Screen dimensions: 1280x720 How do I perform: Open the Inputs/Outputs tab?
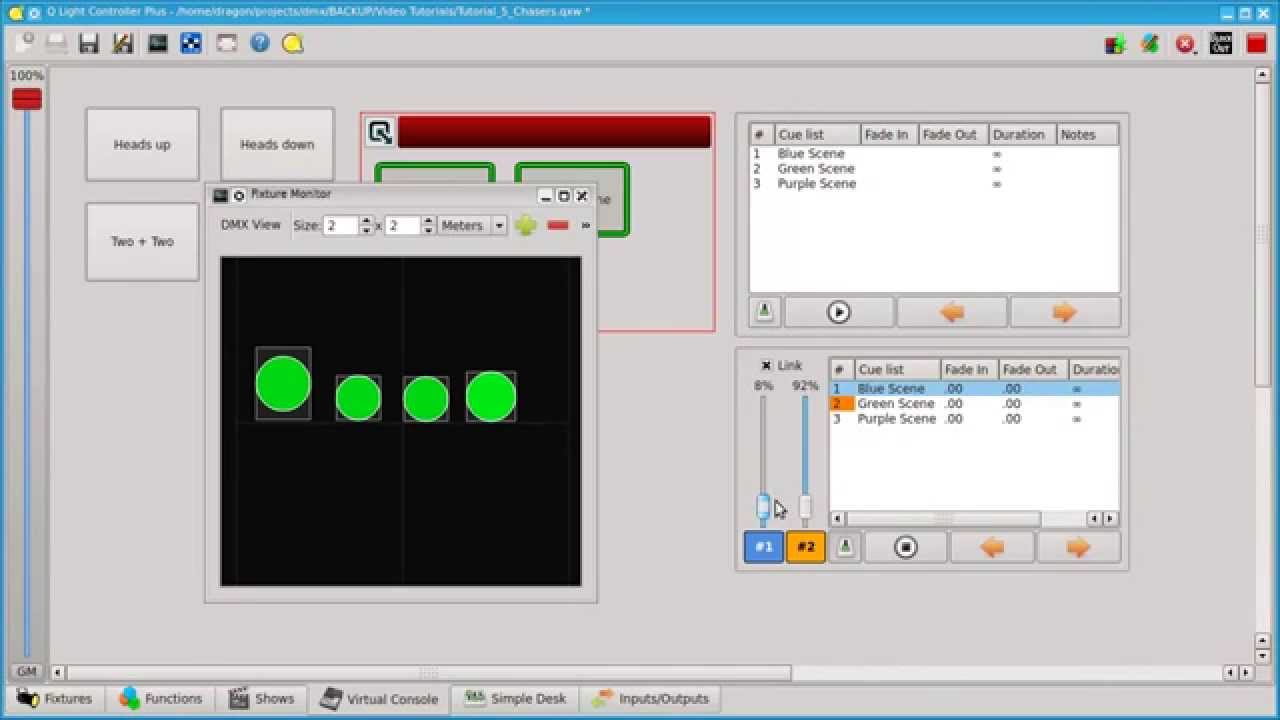point(650,698)
